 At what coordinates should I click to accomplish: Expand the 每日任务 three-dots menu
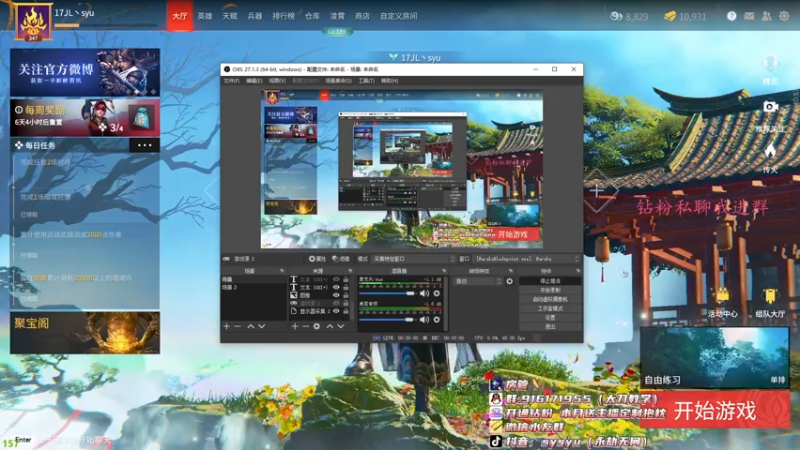click(144, 145)
